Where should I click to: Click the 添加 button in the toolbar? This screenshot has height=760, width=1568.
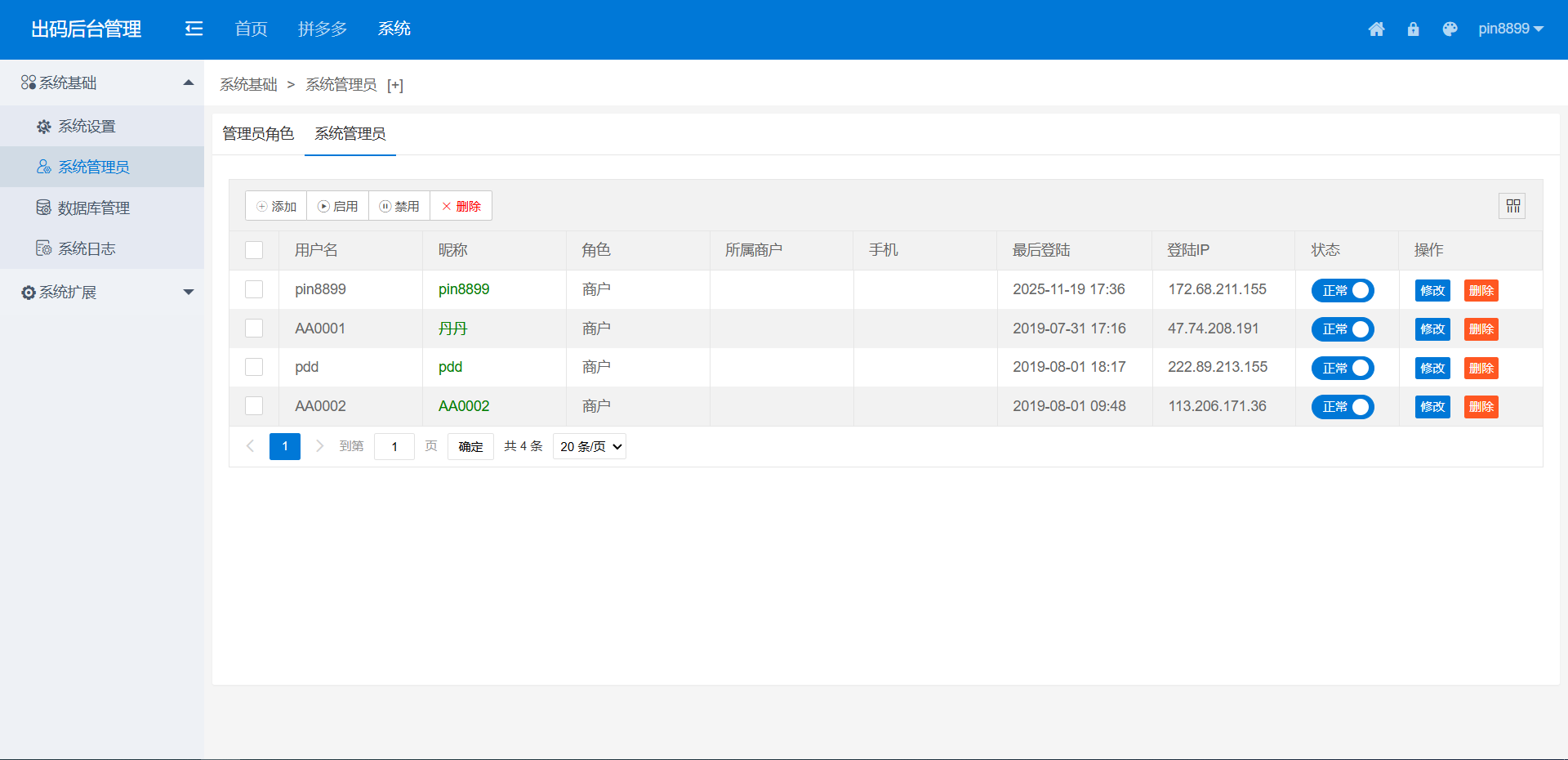point(276,207)
